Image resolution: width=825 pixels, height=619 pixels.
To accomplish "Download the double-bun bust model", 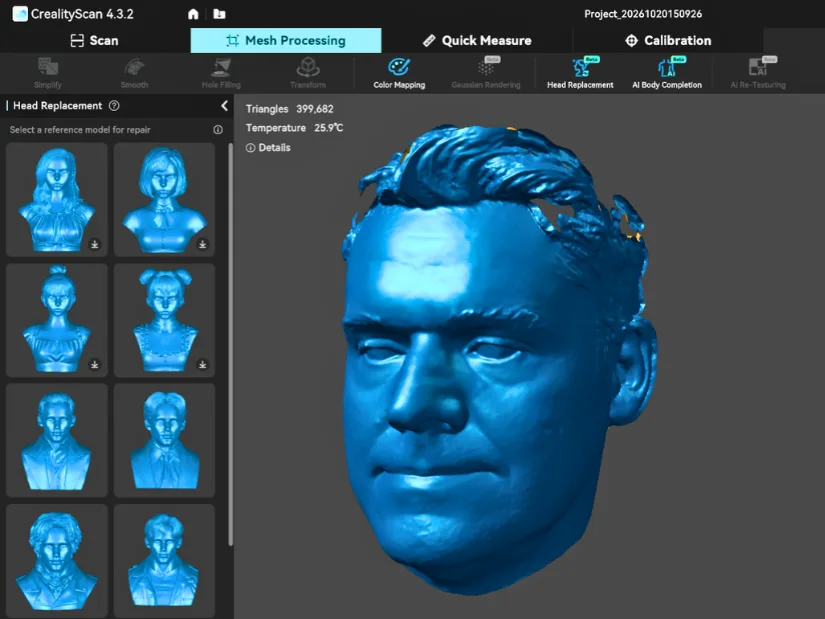I will [x=202, y=364].
